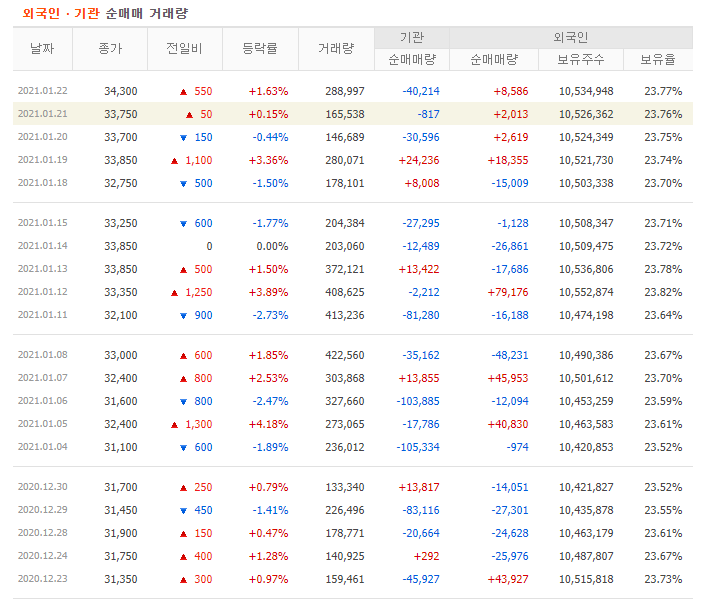Click the volume 372,121
This screenshot has width=701, height=609.
click(345, 269)
